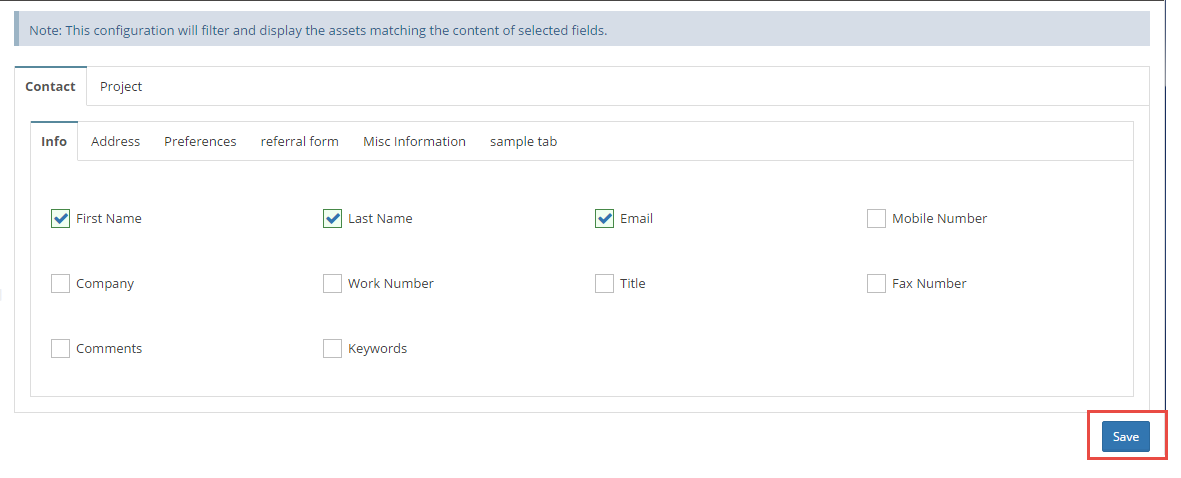Screen dimensions: 1181x478
Task: Open the Misc Information tab
Action: point(414,142)
